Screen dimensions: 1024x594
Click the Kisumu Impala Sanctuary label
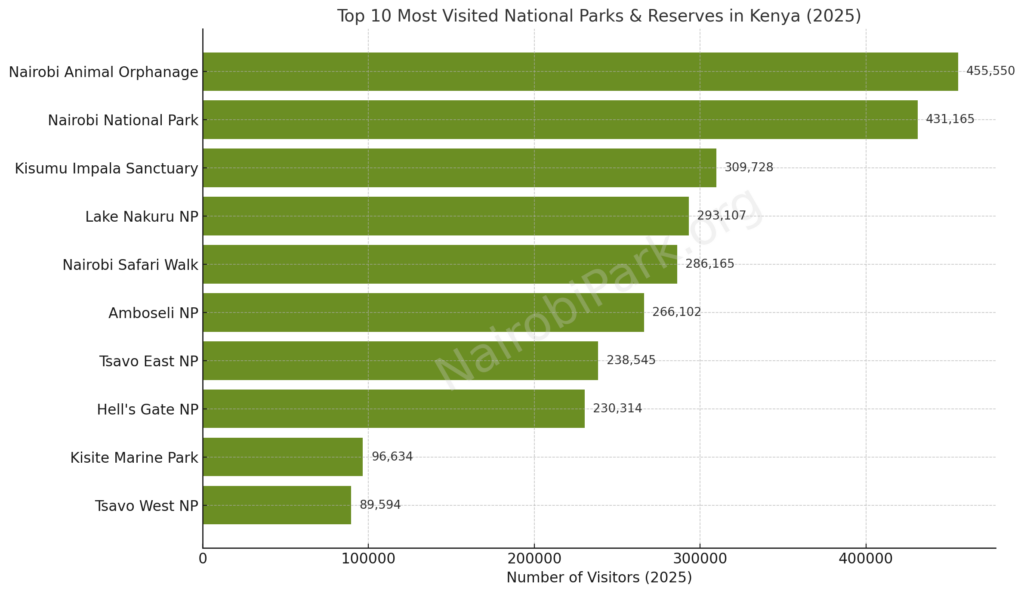(106, 168)
